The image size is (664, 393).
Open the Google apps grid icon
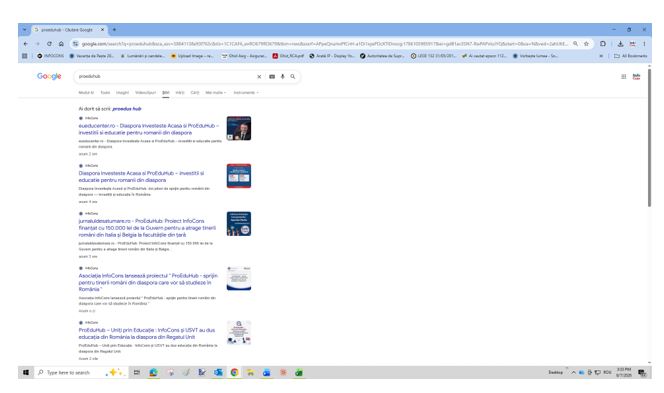623,77
